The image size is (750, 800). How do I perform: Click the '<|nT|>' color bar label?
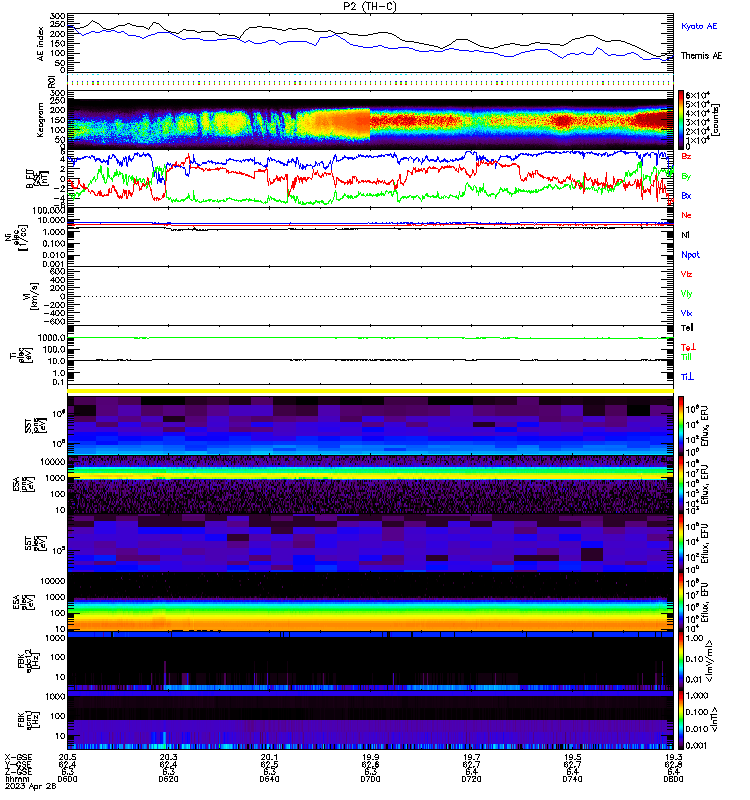[714, 720]
